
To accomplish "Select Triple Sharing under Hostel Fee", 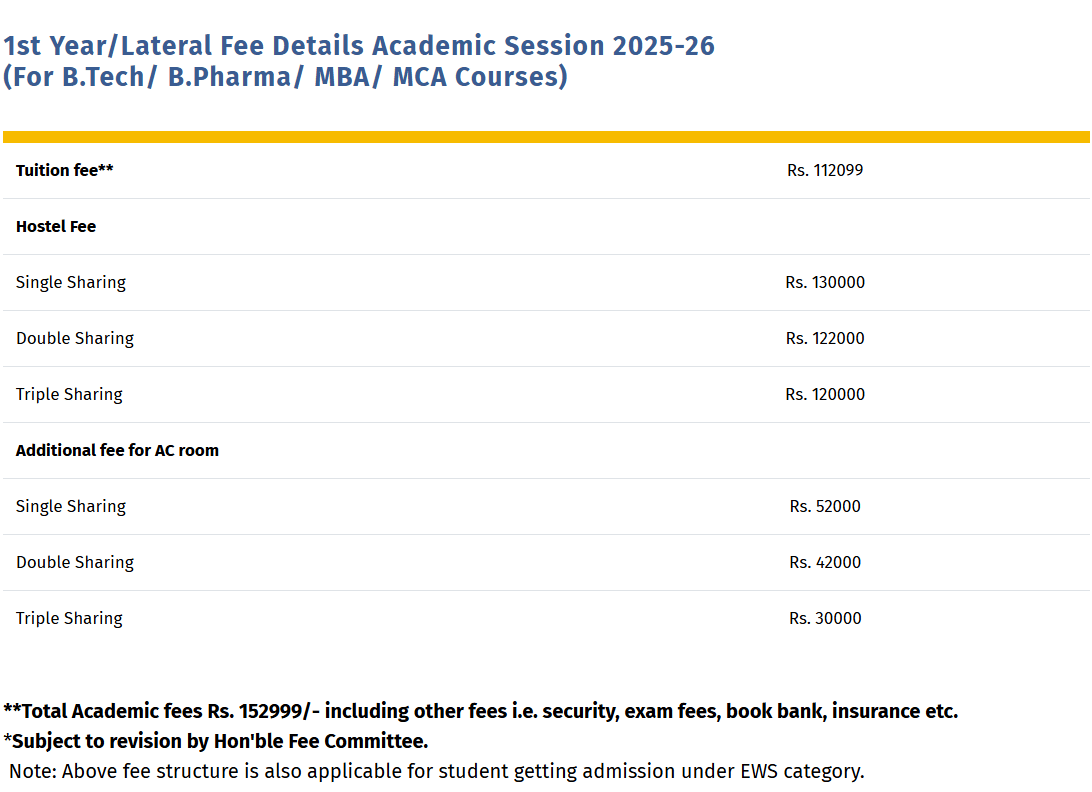I will pyautogui.click(x=69, y=394).
